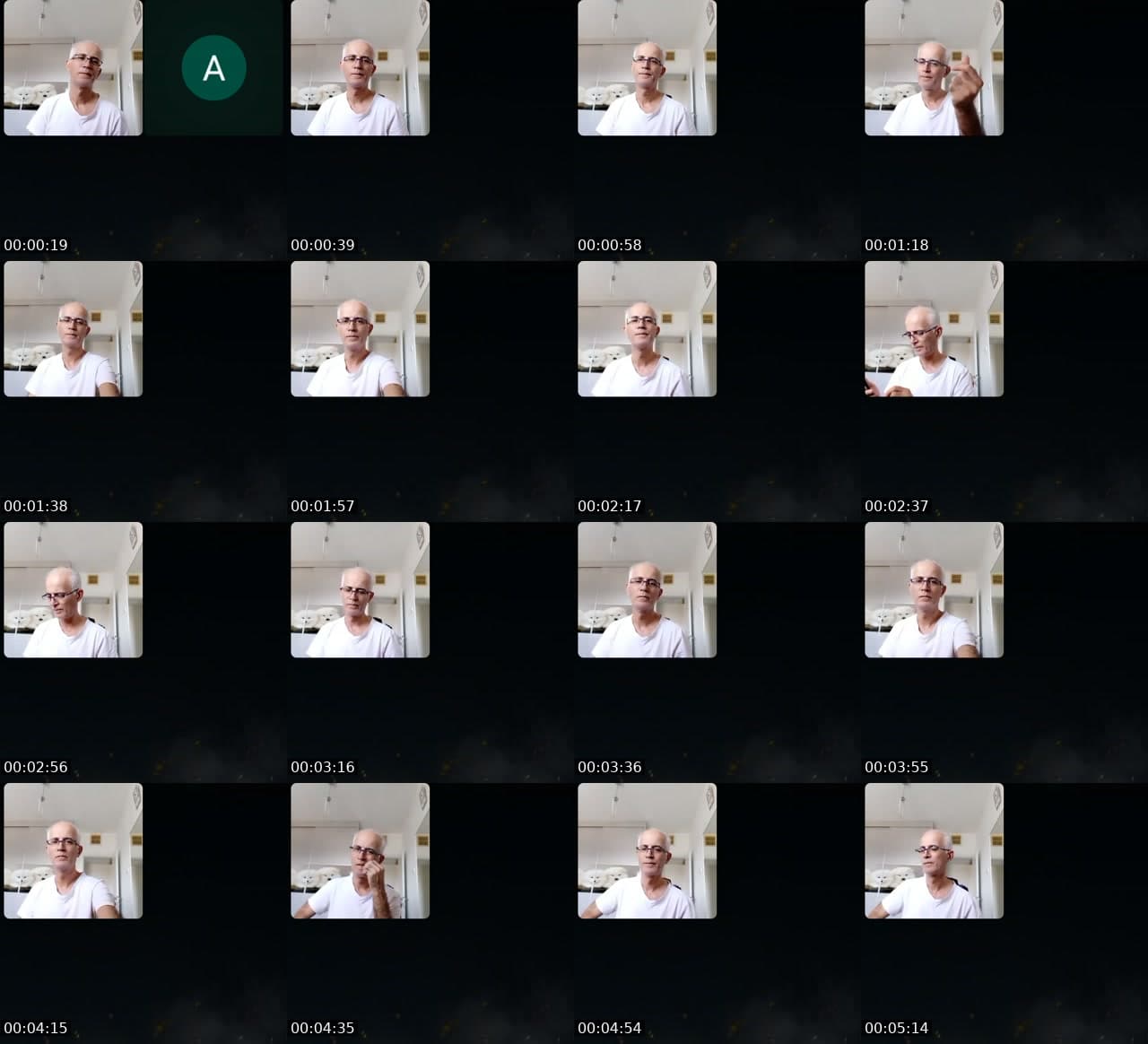Click the timestamp text 00:01:38
1148x1044 pixels.
click(36, 506)
